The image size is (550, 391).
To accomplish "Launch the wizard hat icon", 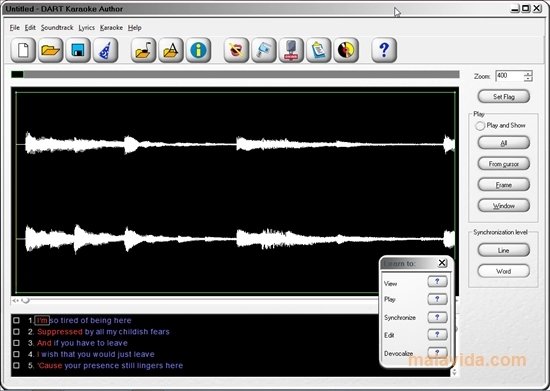I will point(105,50).
